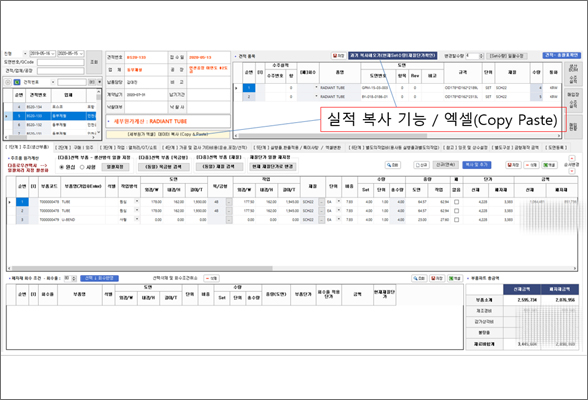
Task: Click the move-up order icon at far right
Action: (x=572, y=158)
